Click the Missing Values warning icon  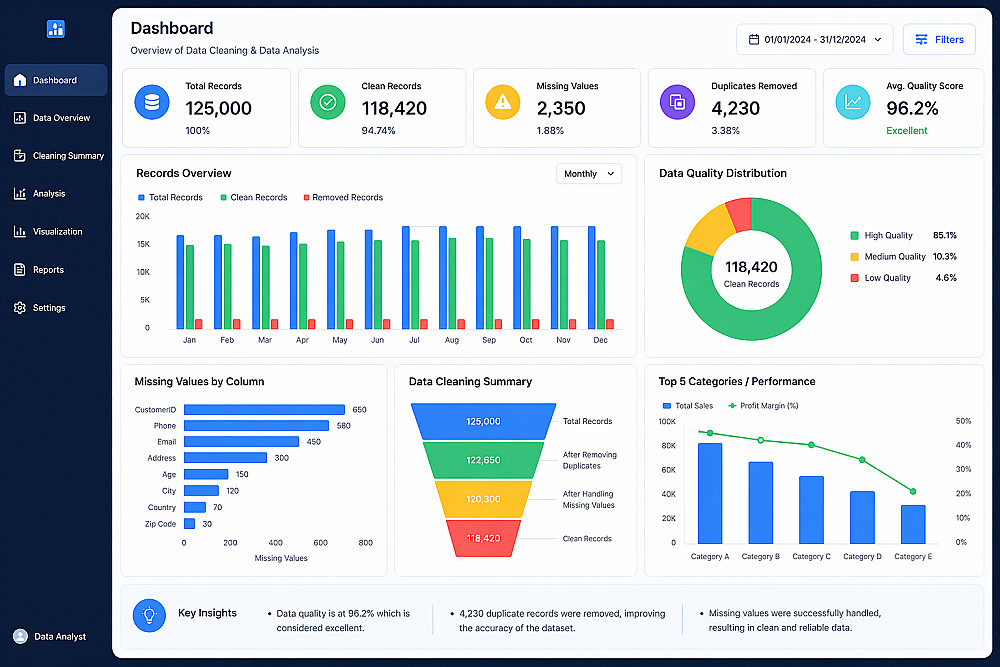[x=503, y=102]
